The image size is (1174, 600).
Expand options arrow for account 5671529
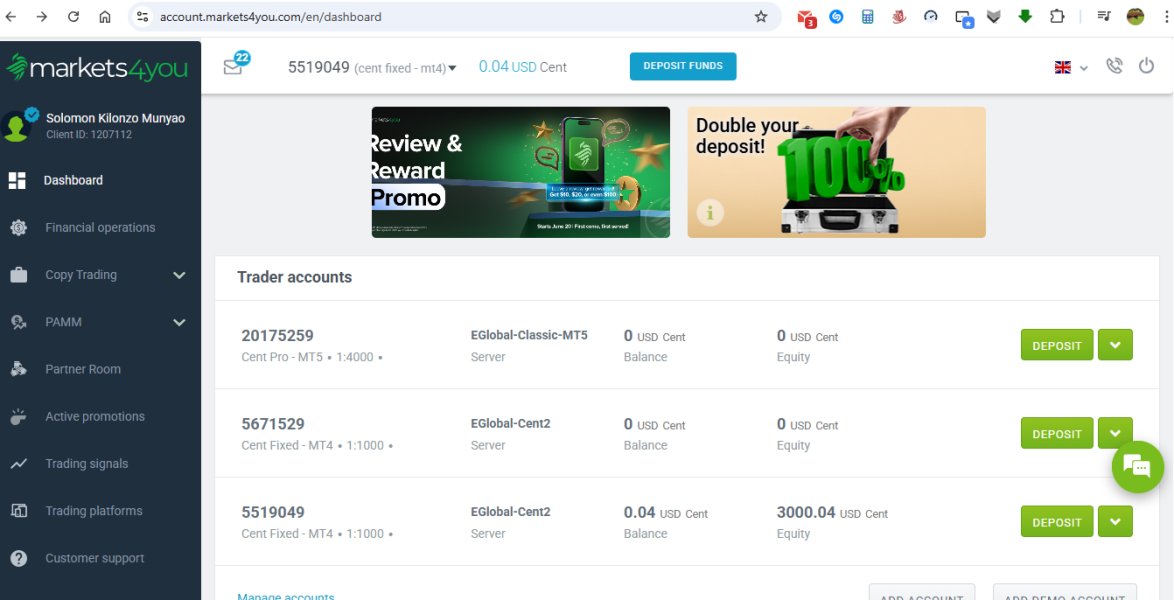(1115, 433)
